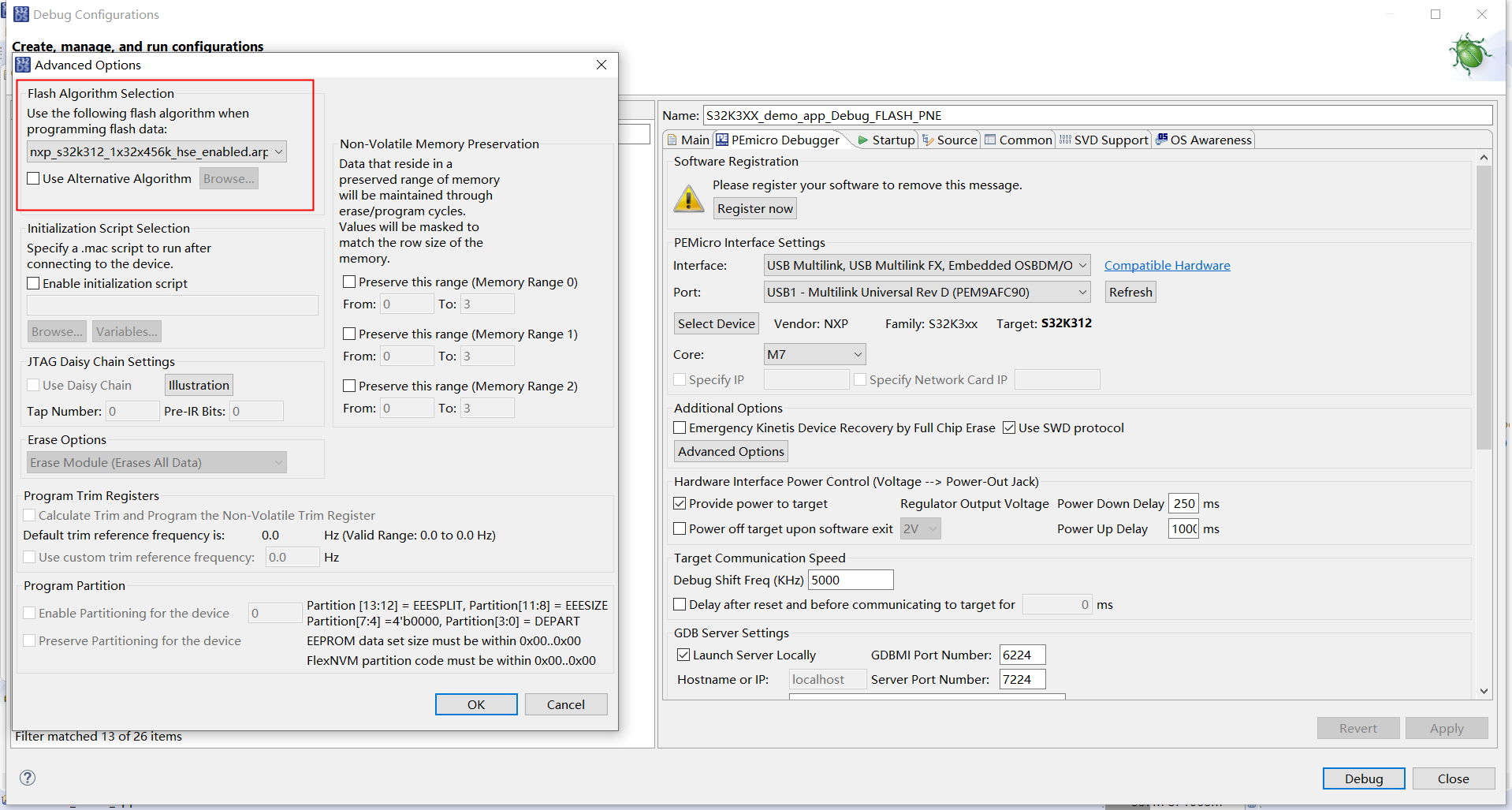Open the M7 Core dropdown
The image size is (1512, 810).
point(857,353)
